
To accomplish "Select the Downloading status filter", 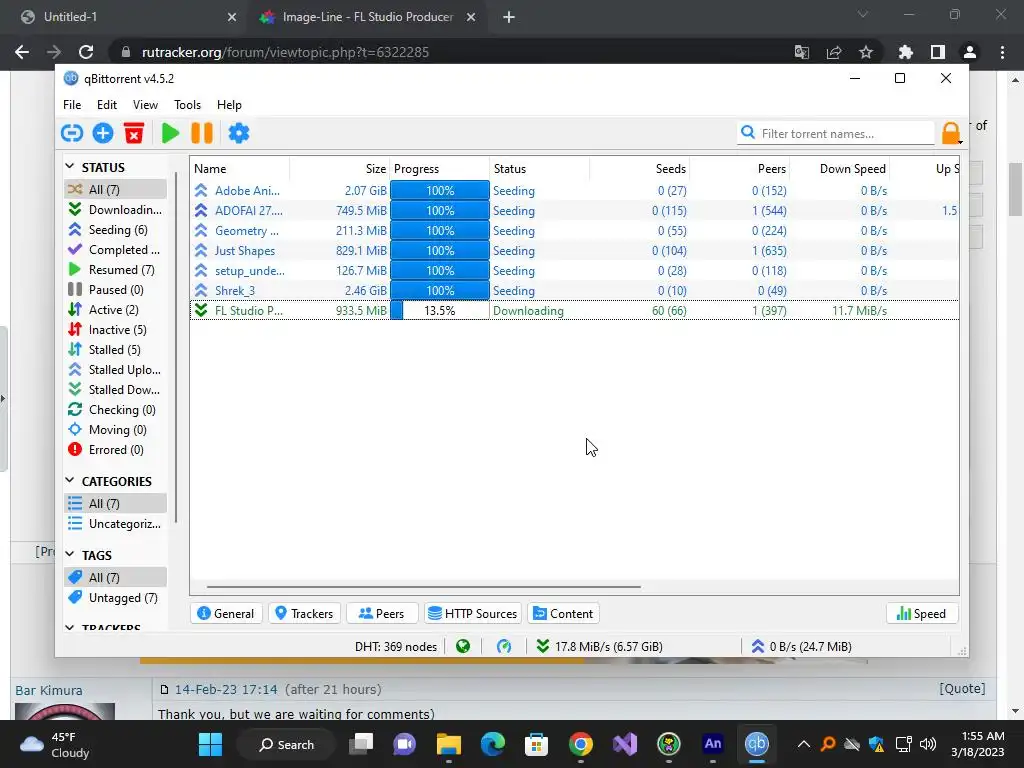I will coord(116,210).
